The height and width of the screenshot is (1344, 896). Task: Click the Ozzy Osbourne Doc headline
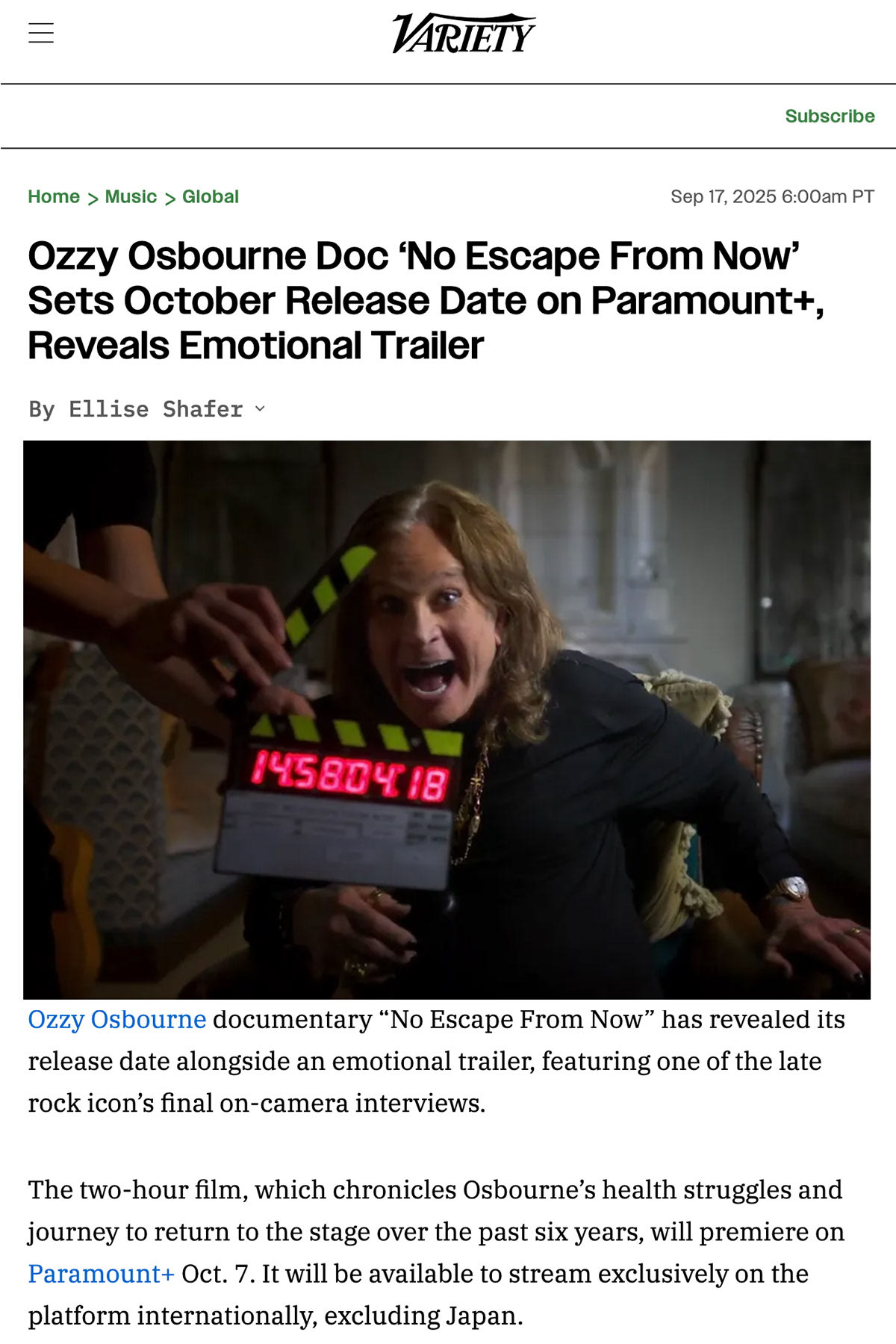426,301
